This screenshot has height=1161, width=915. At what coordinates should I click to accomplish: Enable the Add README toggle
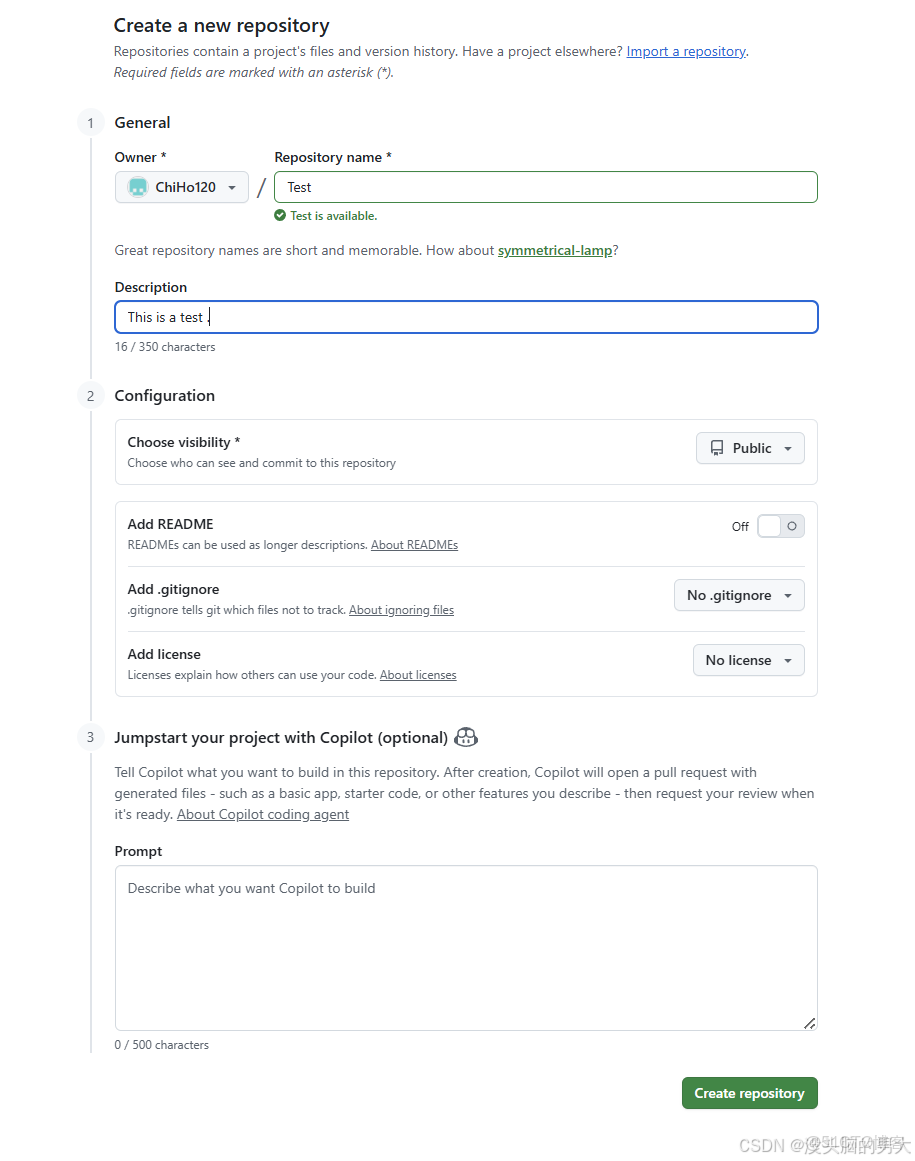pos(780,525)
